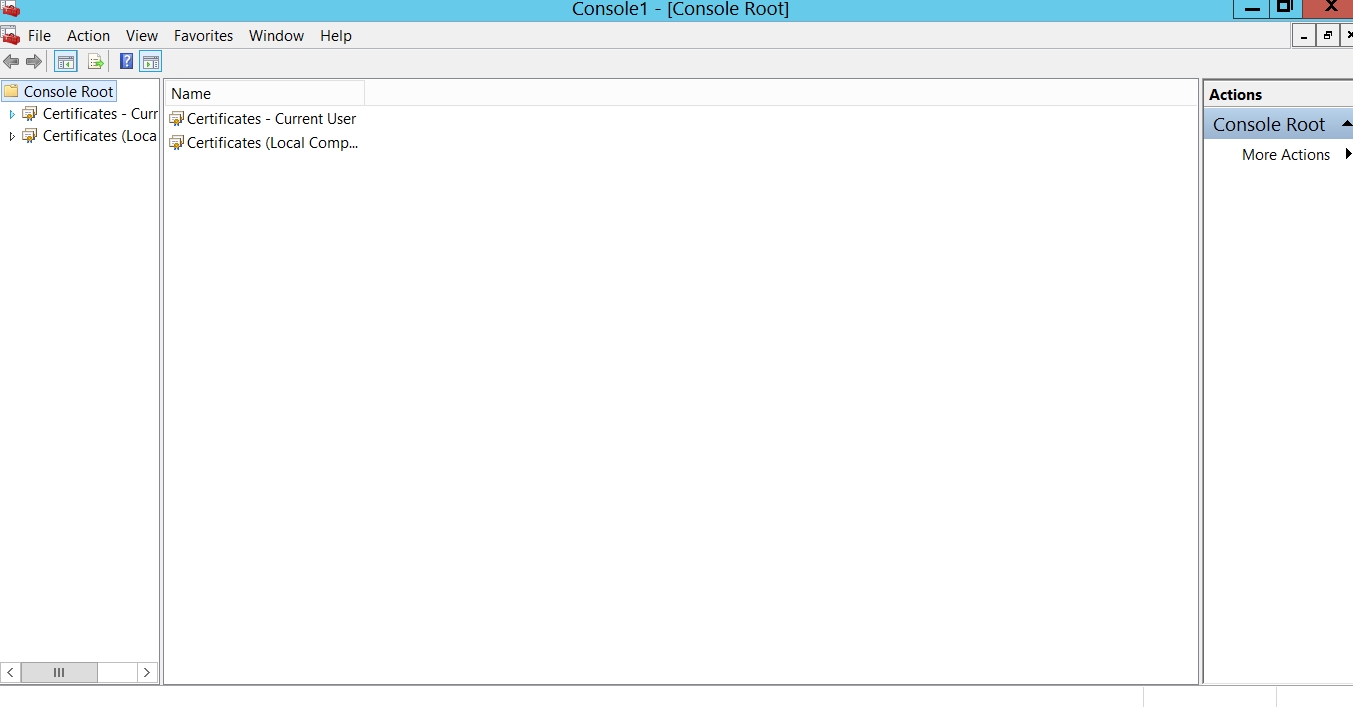The image size is (1353, 707).
Task: Open Help via blue question mark icon
Action: [127, 62]
